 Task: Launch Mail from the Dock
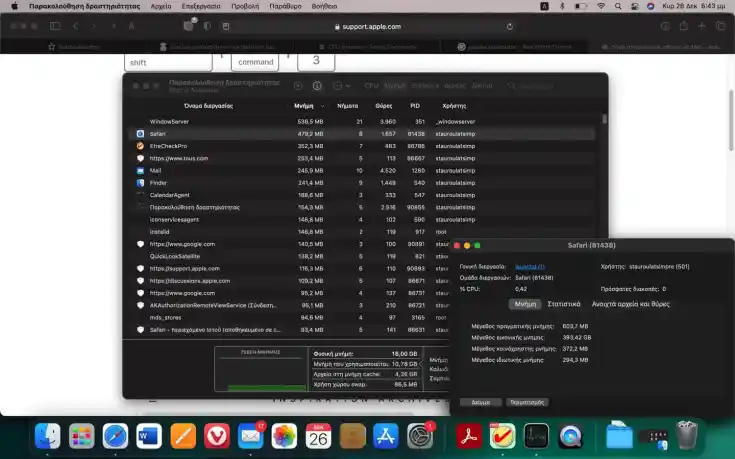click(x=250, y=436)
